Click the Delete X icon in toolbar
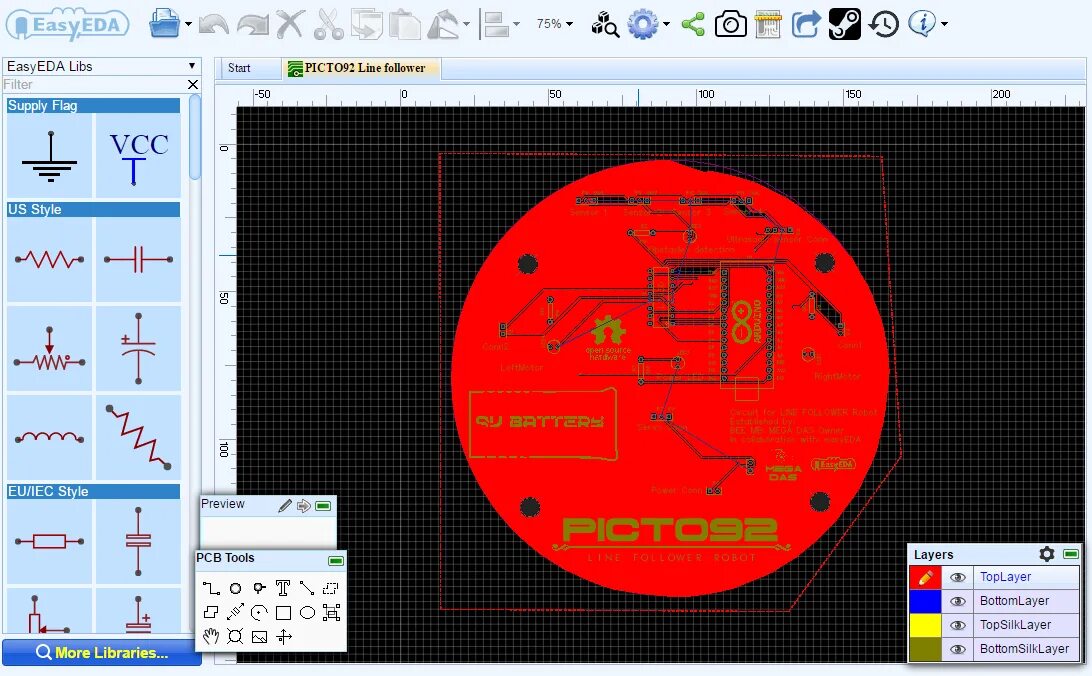This screenshot has width=1092, height=676. click(x=290, y=24)
